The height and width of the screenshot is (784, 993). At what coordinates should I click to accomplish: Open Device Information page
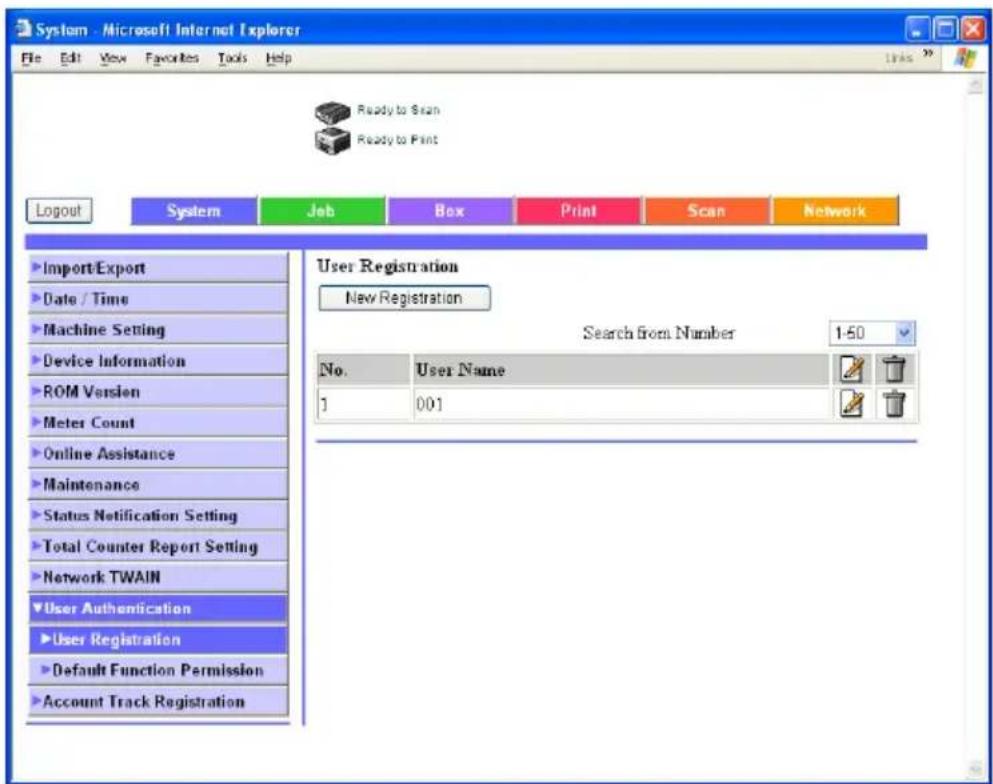click(x=158, y=361)
